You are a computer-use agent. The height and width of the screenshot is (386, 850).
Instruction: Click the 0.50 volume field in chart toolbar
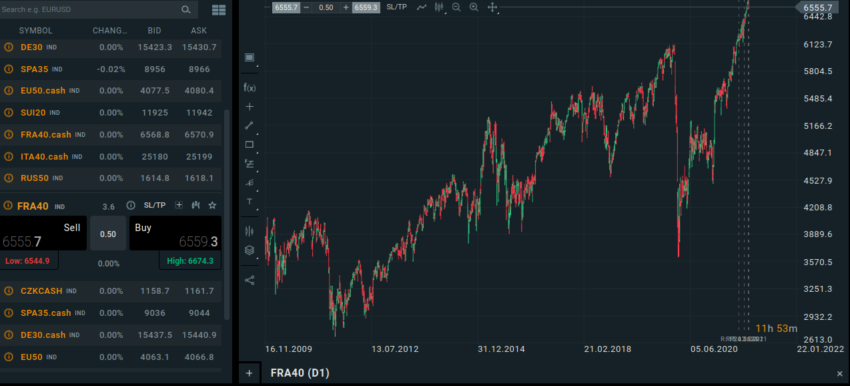326,8
